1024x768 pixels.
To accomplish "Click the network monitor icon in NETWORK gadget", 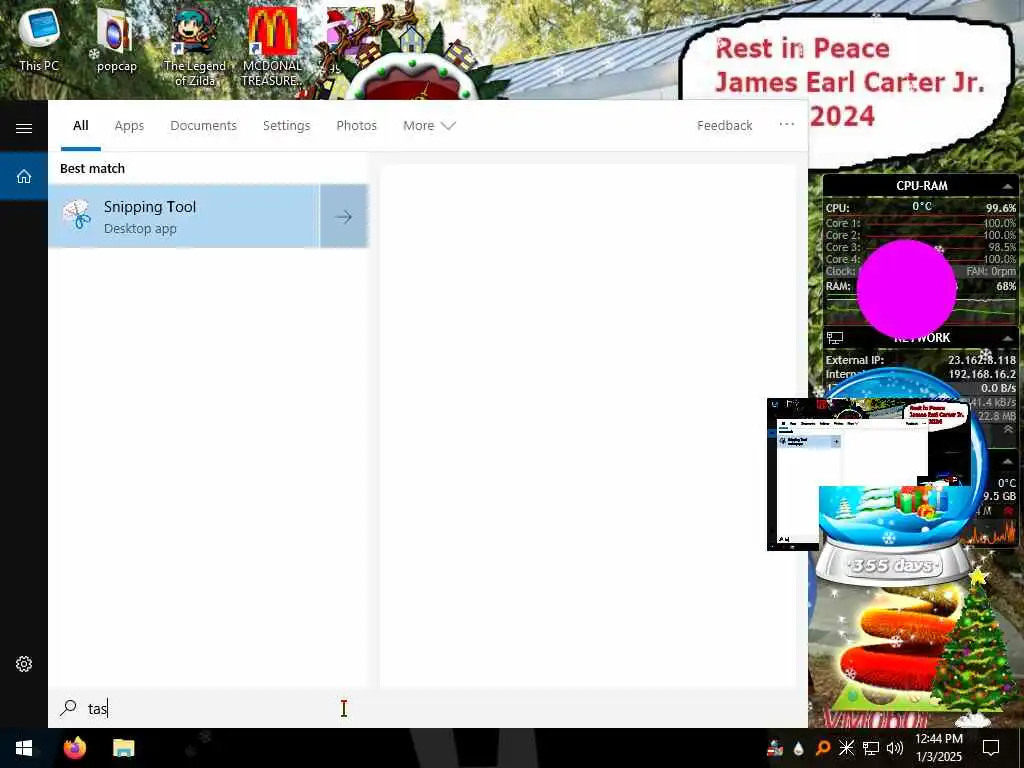I will tap(835, 338).
